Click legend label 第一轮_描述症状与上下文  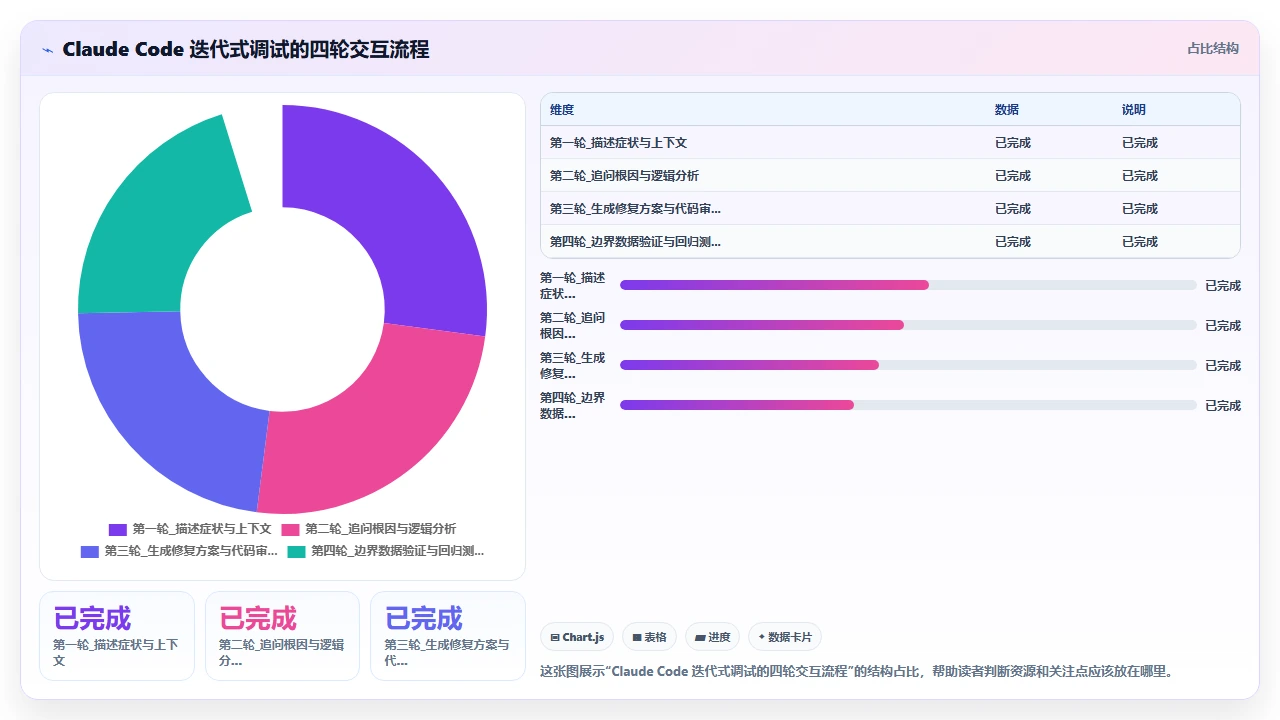click(202, 529)
